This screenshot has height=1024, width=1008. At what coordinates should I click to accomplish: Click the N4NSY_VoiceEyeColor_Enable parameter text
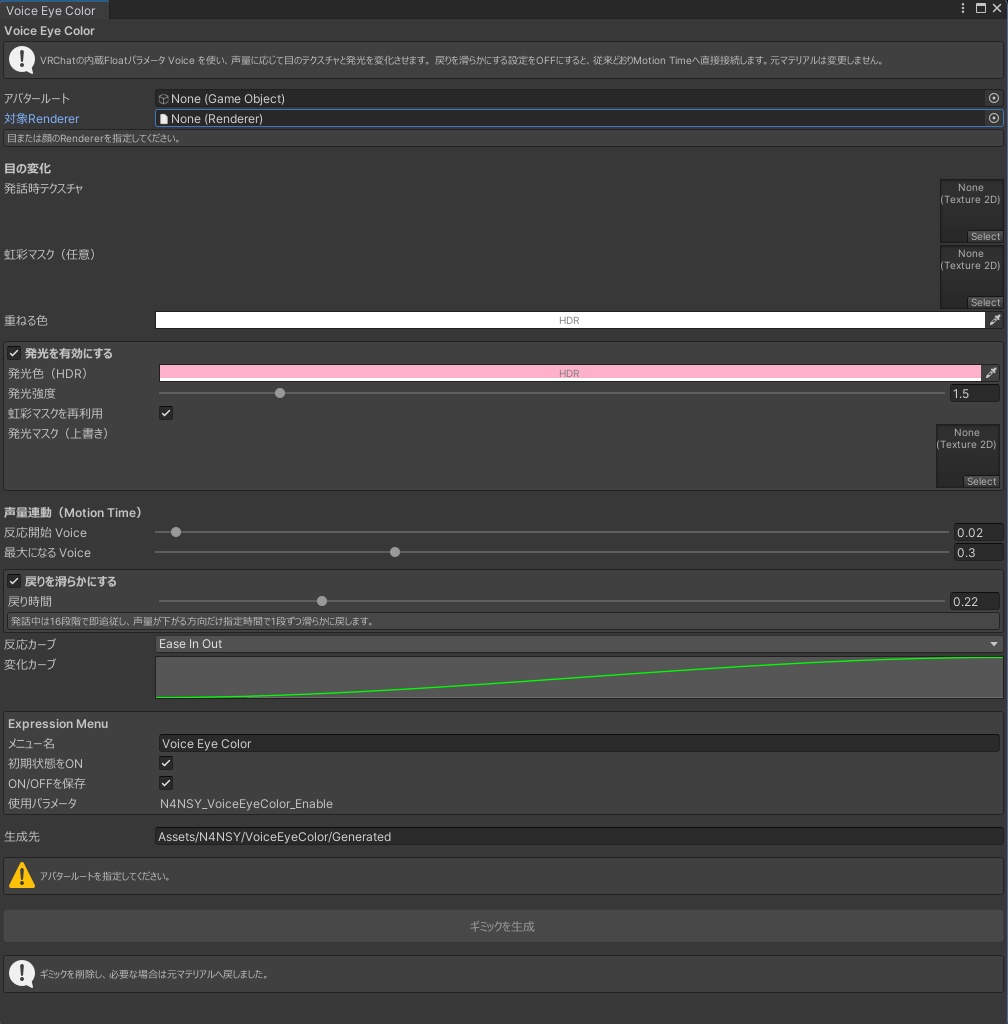point(246,803)
